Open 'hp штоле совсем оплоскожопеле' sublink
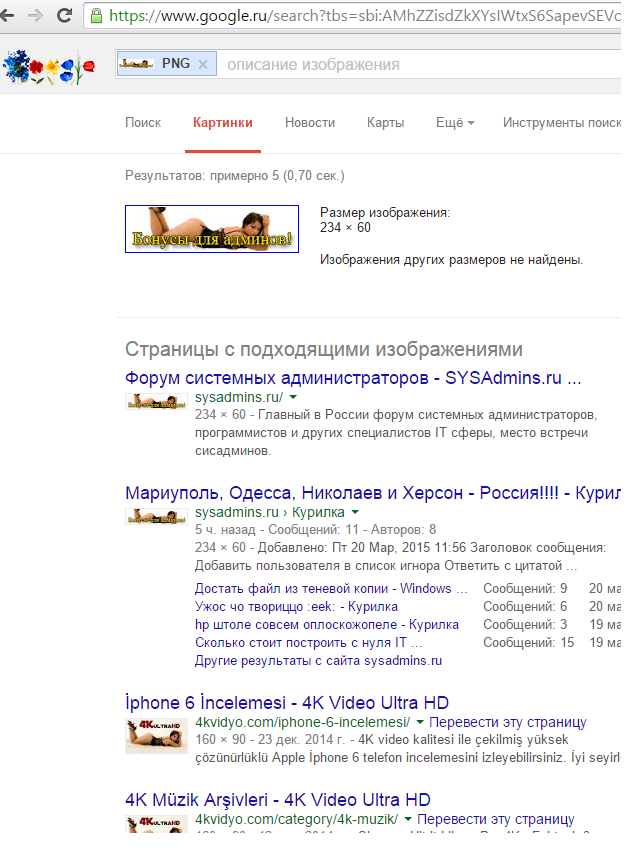 327,625
